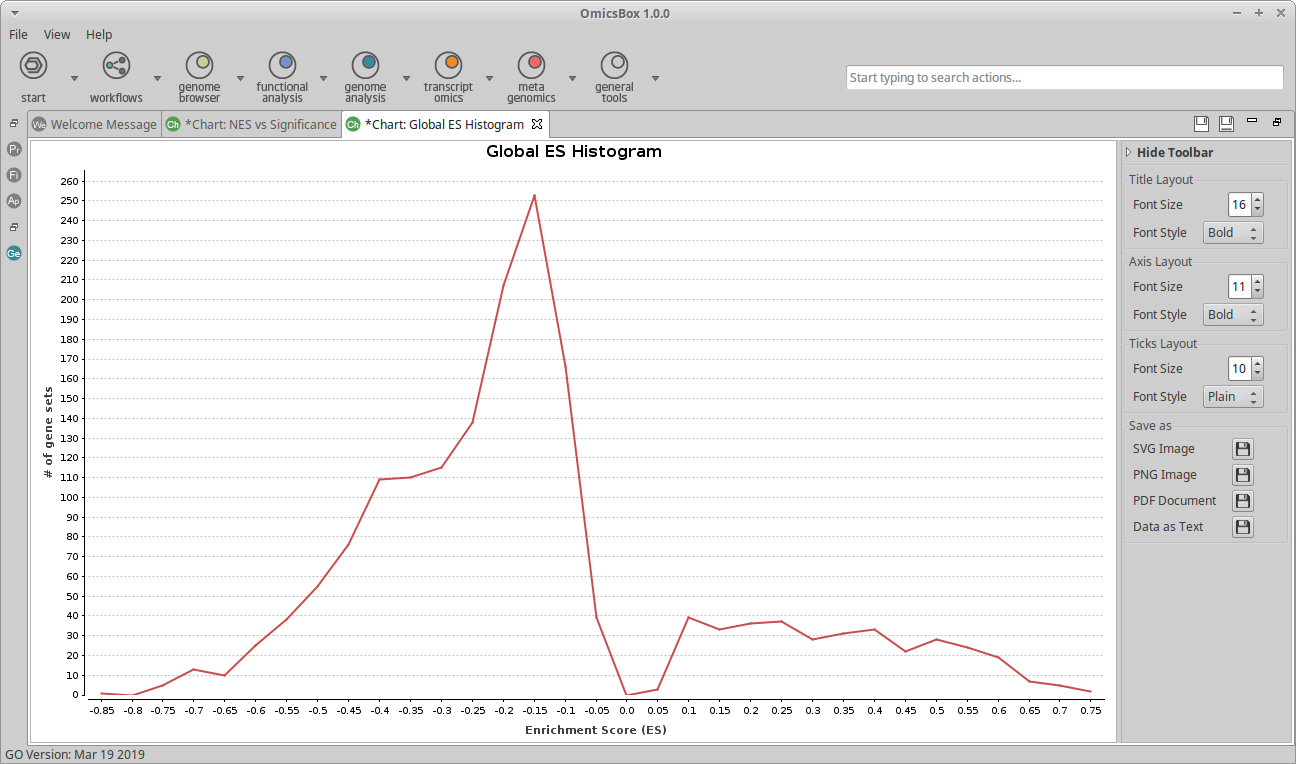1296x764 pixels.
Task: Open the workflows toolbar icon
Action: tap(116, 66)
